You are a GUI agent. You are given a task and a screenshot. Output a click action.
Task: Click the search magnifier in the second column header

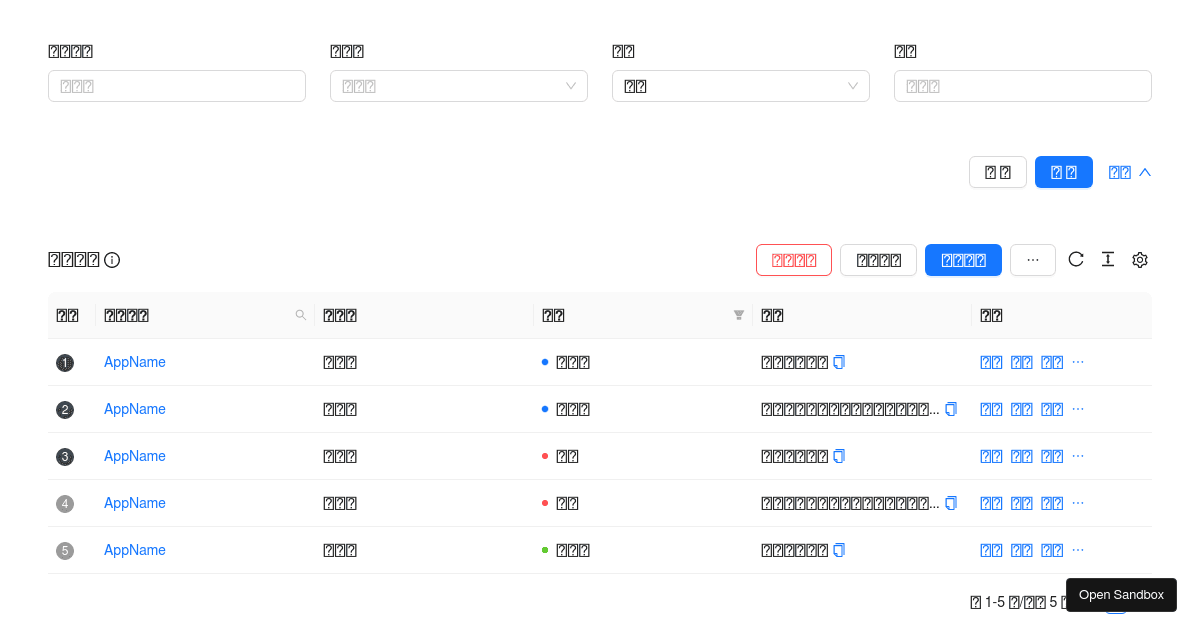pos(300,315)
